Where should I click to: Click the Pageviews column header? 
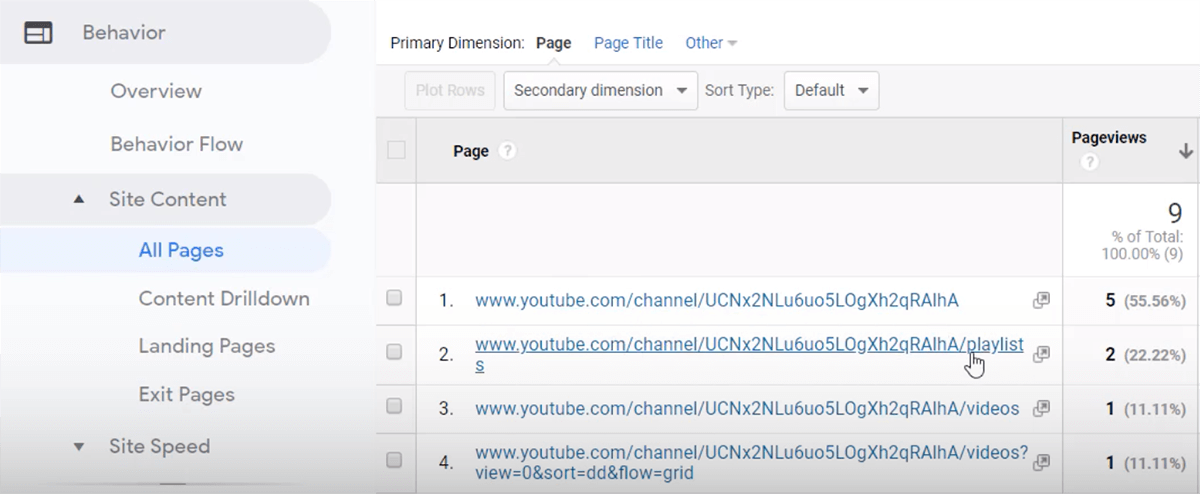1109,138
